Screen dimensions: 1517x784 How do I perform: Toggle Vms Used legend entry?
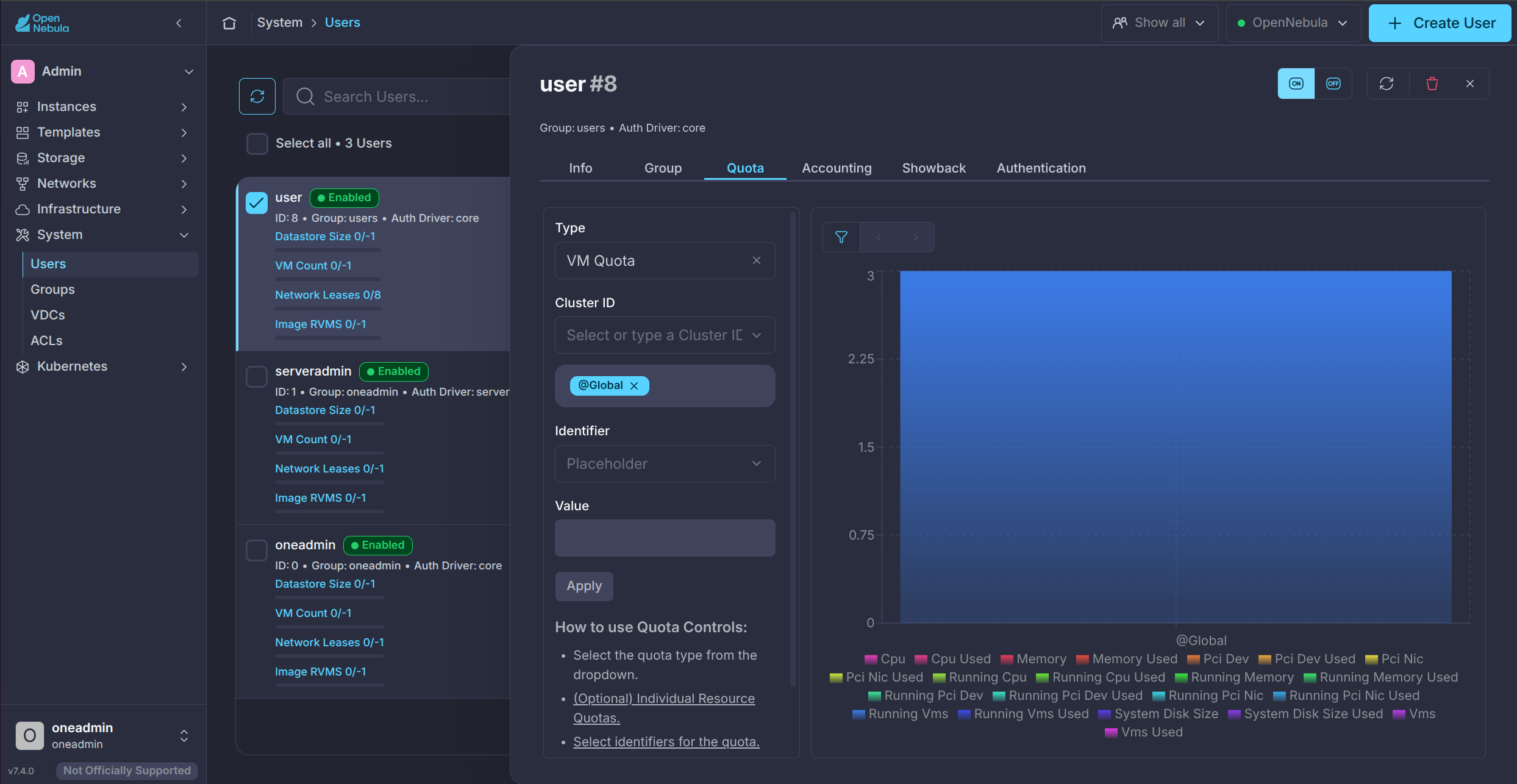point(1144,732)
